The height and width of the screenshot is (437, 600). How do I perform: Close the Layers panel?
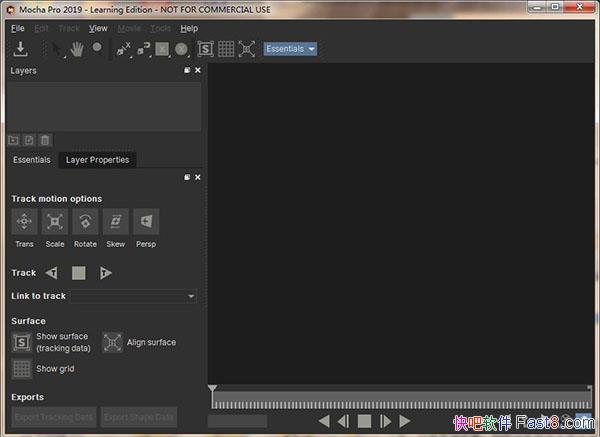pos(197,70)
